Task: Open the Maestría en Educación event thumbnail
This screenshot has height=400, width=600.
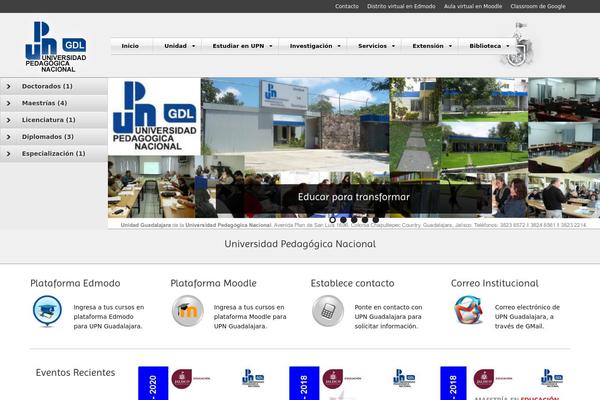Action: pos(505,383)
